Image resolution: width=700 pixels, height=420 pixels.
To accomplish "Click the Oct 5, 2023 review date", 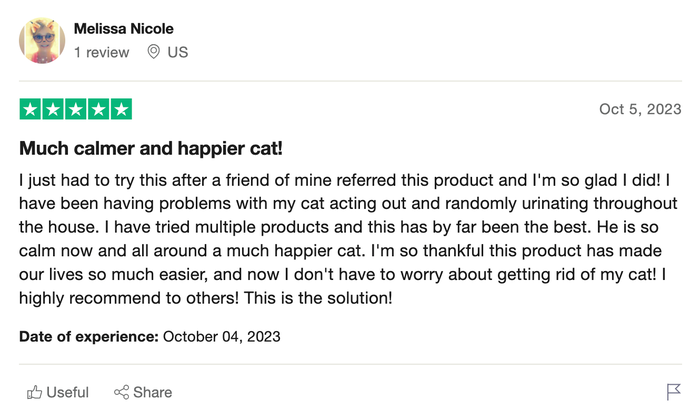I will (x=640, y=109).
